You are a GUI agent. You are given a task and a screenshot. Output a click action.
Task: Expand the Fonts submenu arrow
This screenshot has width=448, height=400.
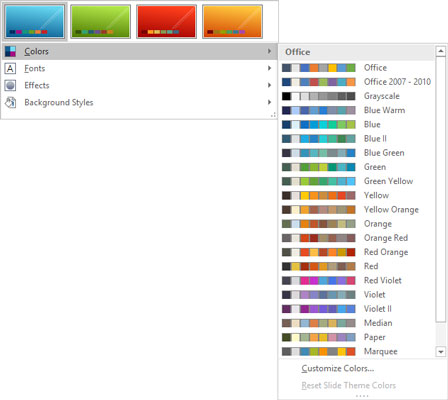tap(269, 68)
